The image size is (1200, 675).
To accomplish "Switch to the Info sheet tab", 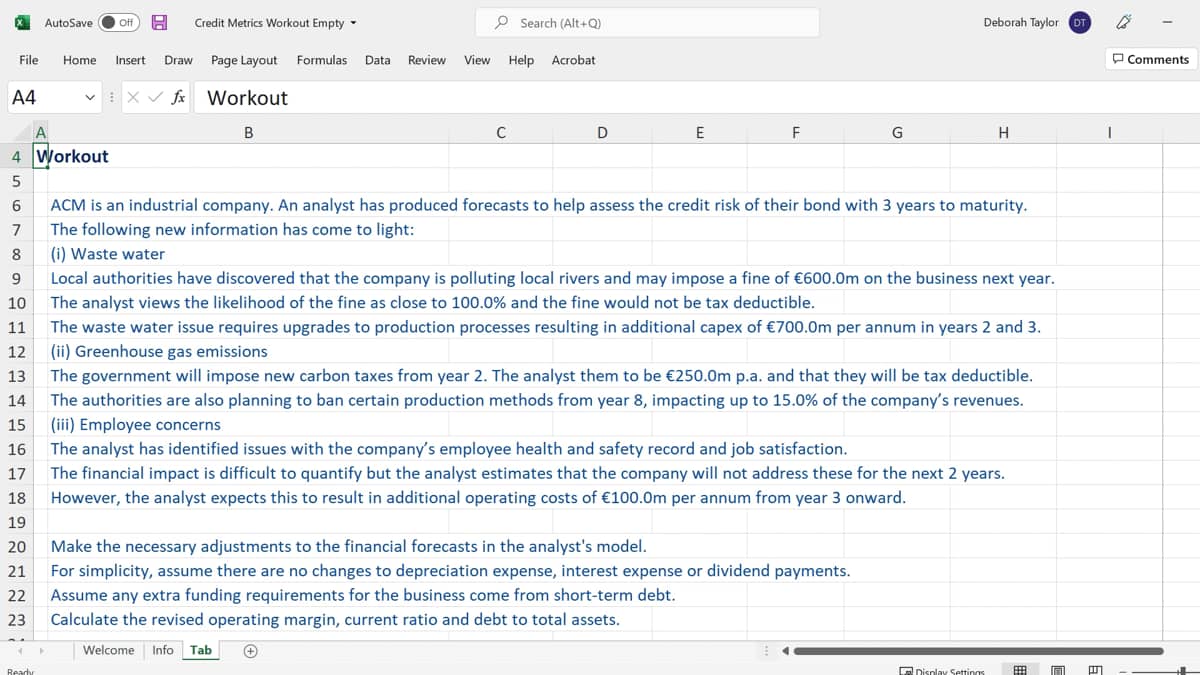I will pyautogui.click(x=162, y=650).
